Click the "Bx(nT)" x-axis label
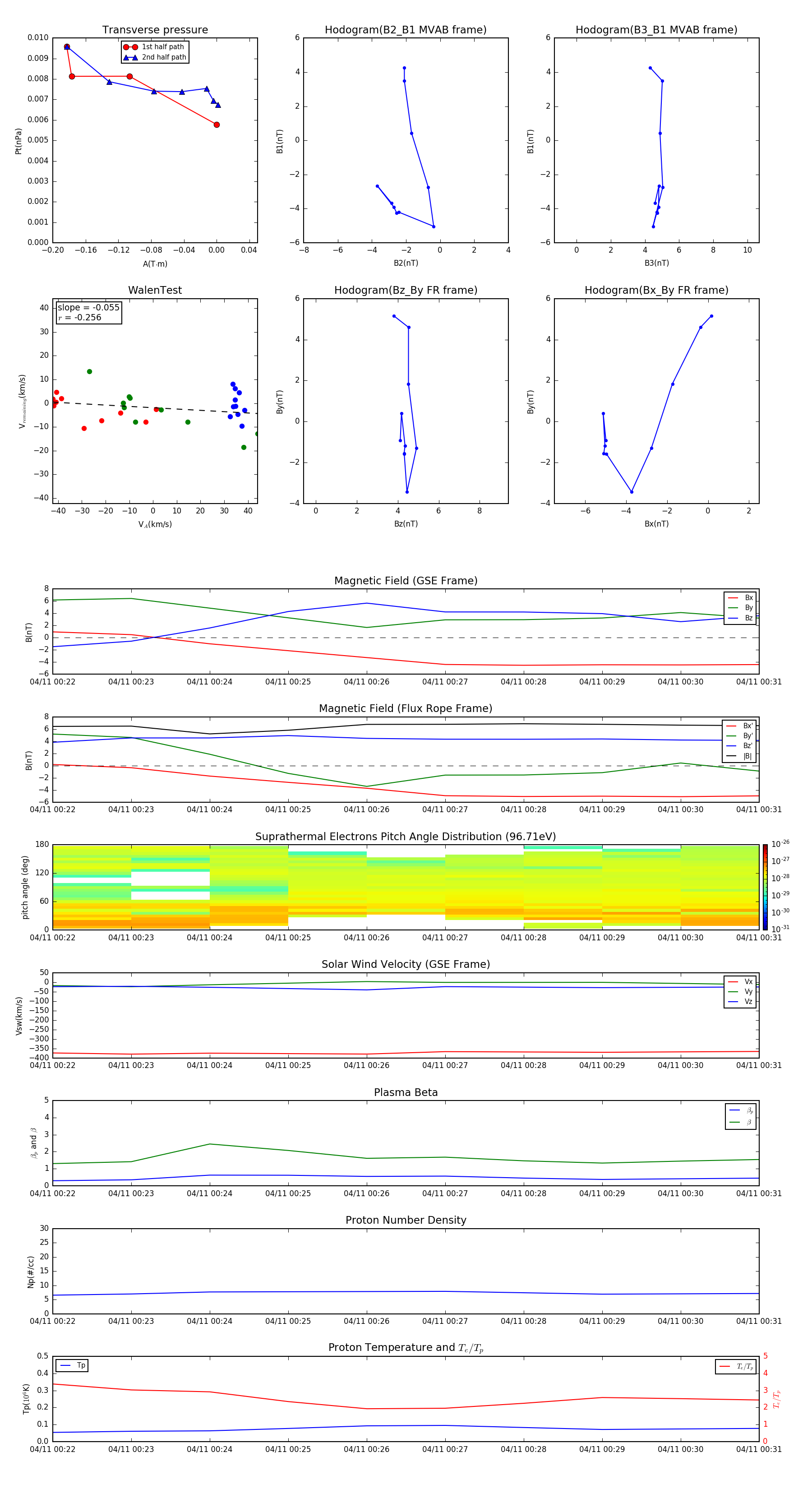812x1489 pixels. pyautogui.click(x=656, y=524)
